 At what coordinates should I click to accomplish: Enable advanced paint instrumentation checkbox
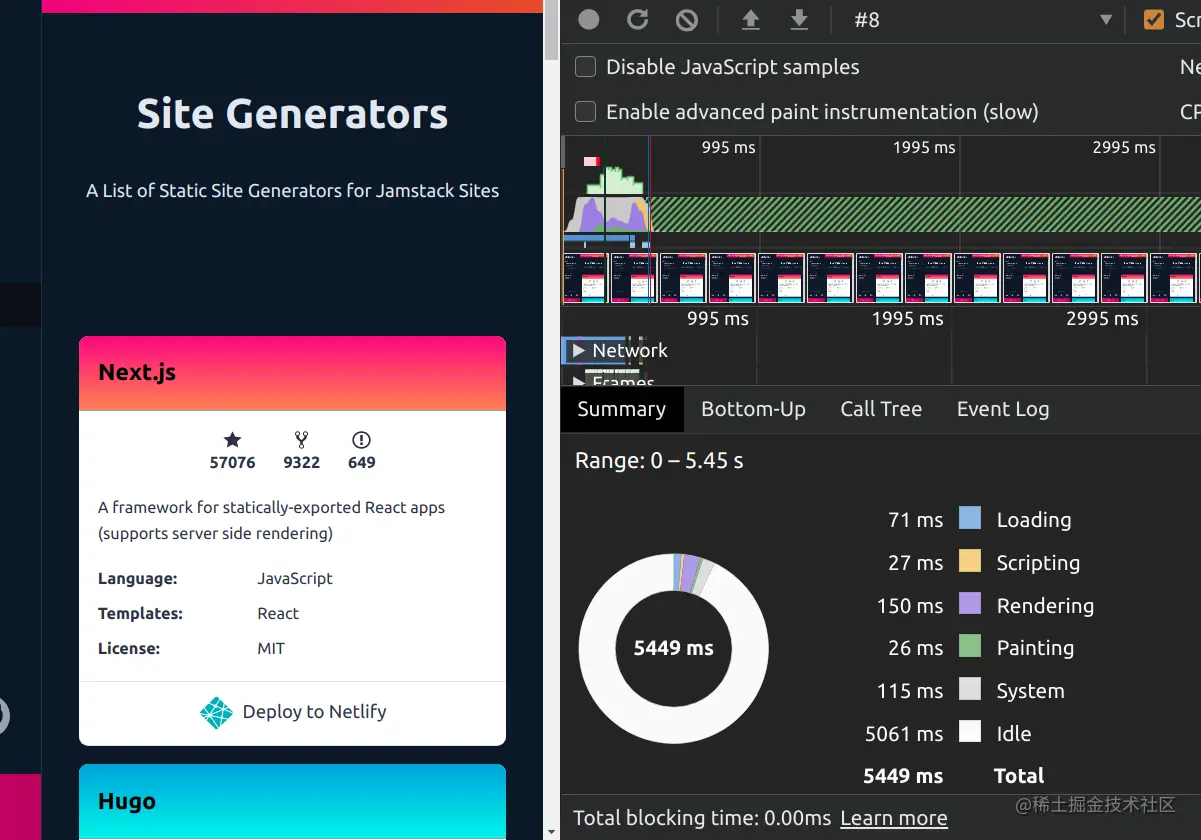click(x=586, y=112)
